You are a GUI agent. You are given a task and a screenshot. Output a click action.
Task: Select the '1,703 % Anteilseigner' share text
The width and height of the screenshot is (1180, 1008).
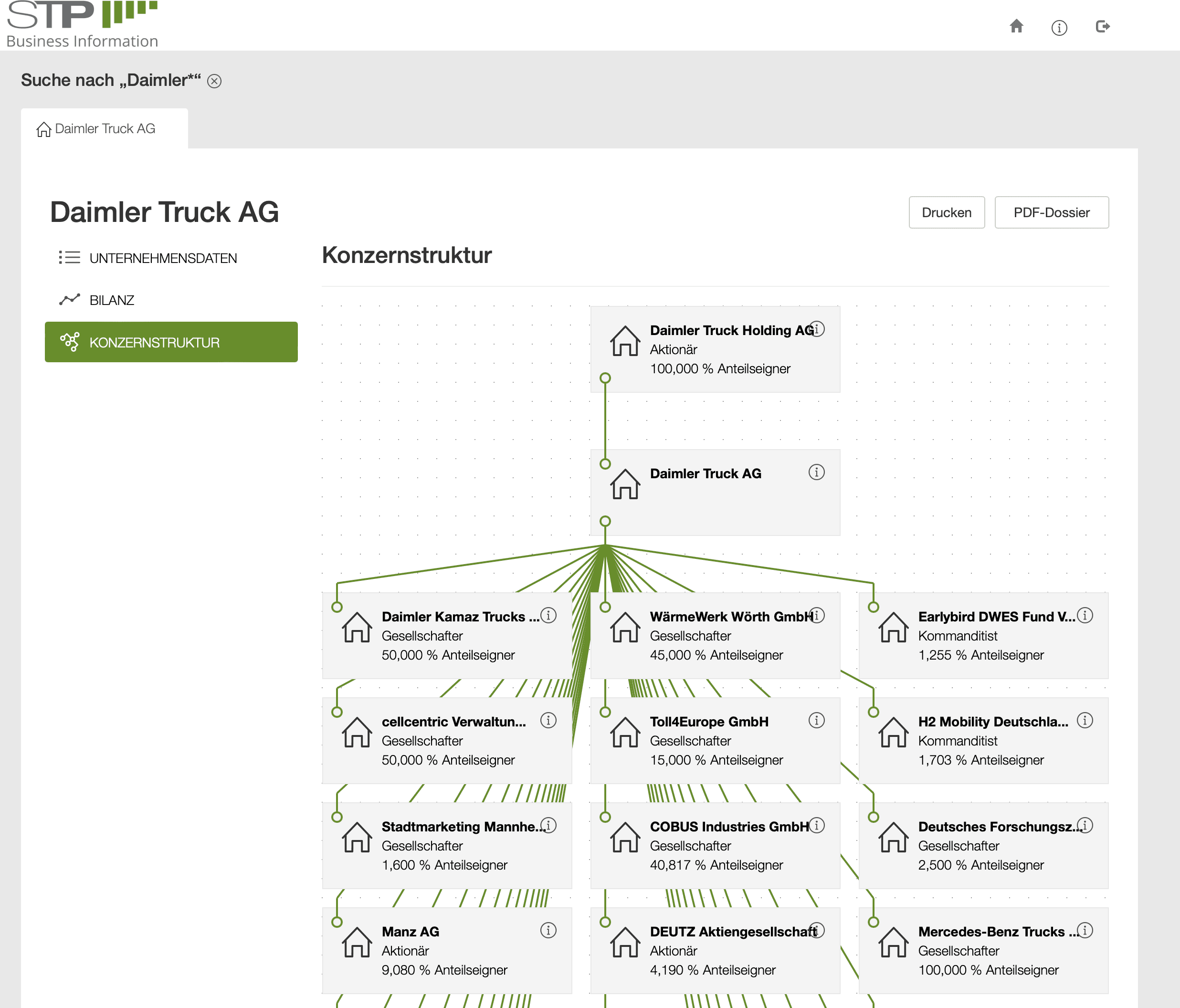(981, 760)
